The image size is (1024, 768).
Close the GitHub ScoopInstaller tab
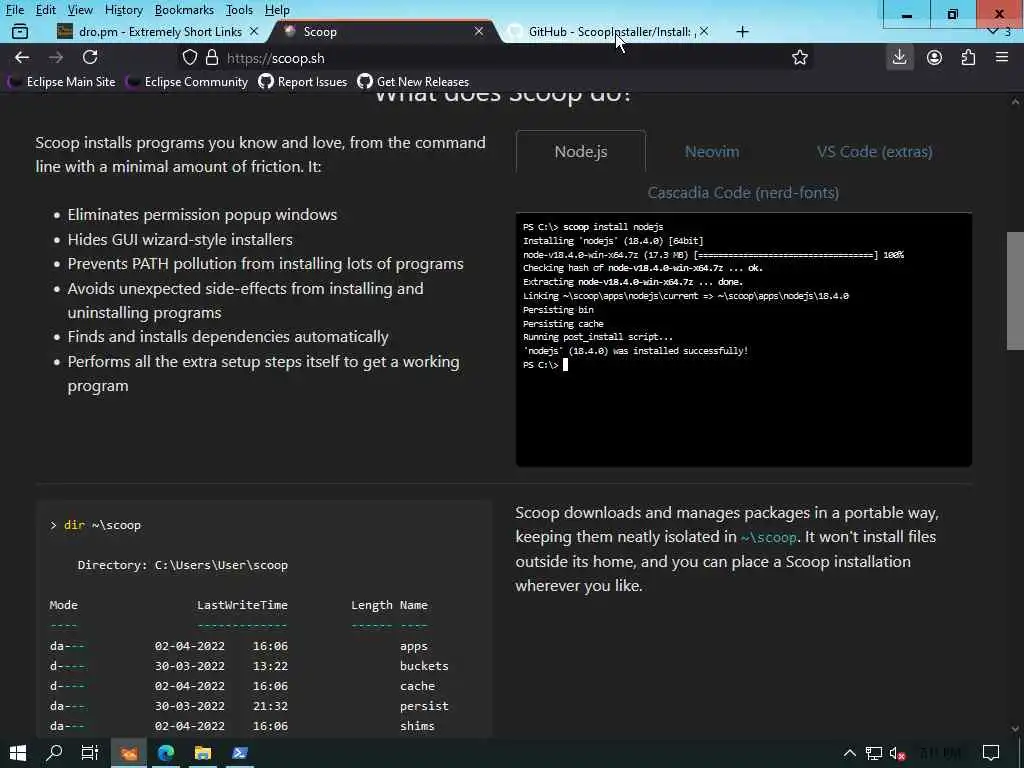[x=704, y=31]
